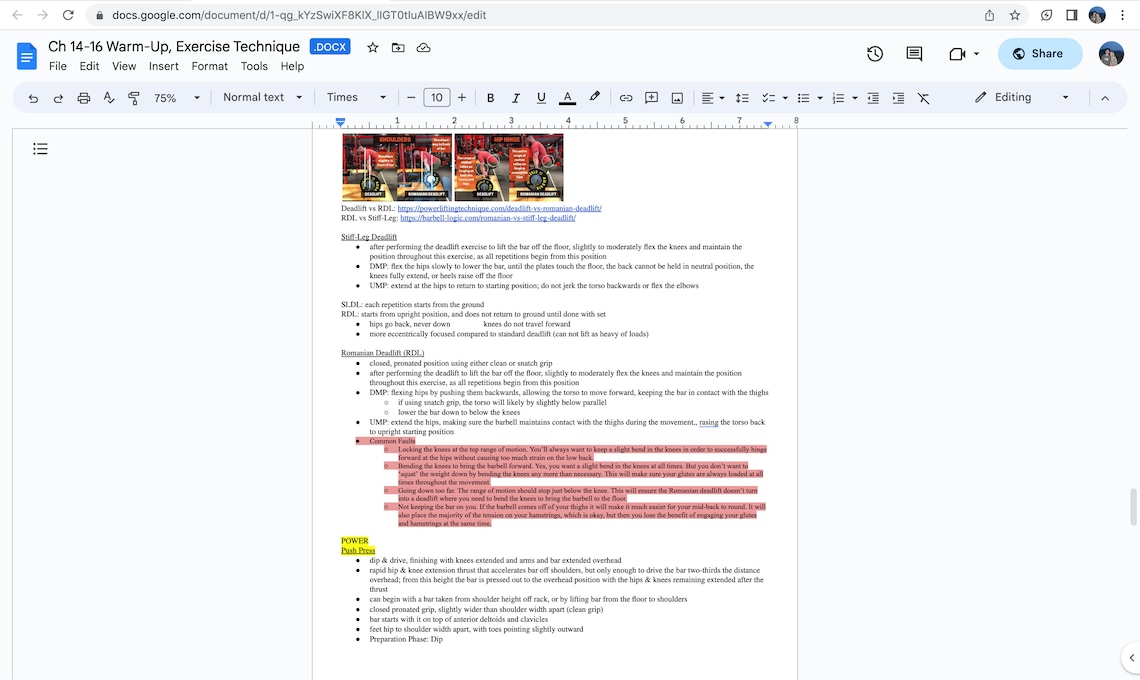Viewport: 1140px width, 680px height.
Task: Open the Tools menu
Action: tap(254, 65)
